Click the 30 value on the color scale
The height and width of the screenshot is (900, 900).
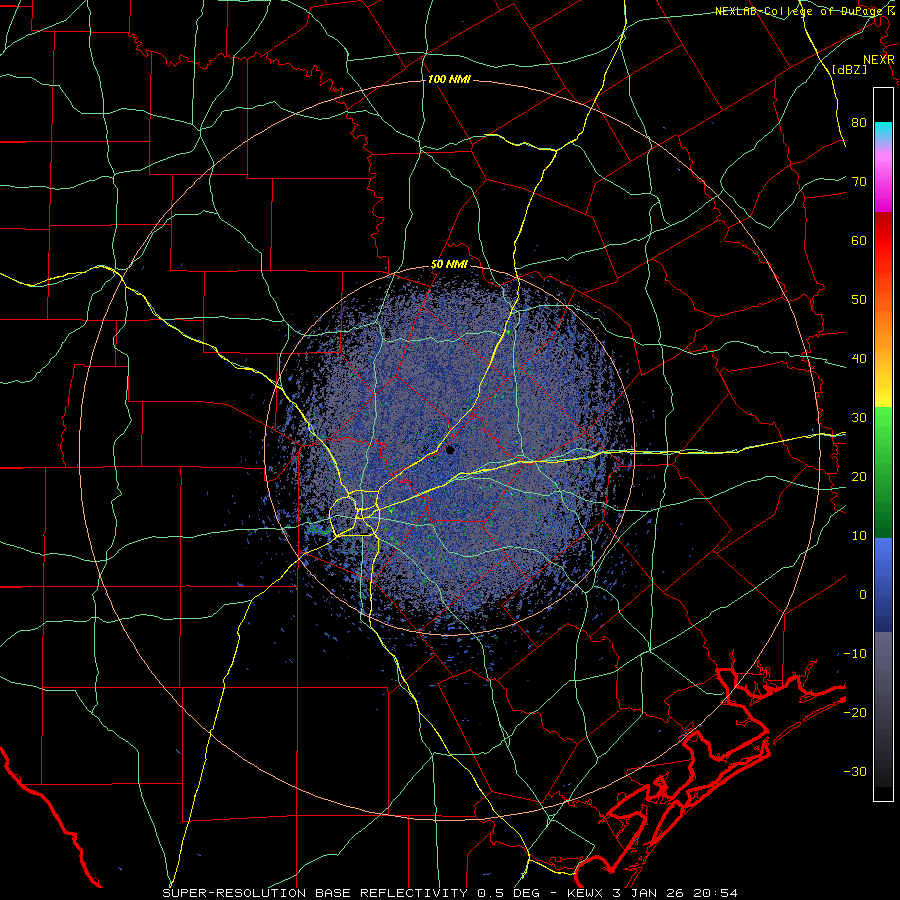pyautogui.click(x=859, y=417)
